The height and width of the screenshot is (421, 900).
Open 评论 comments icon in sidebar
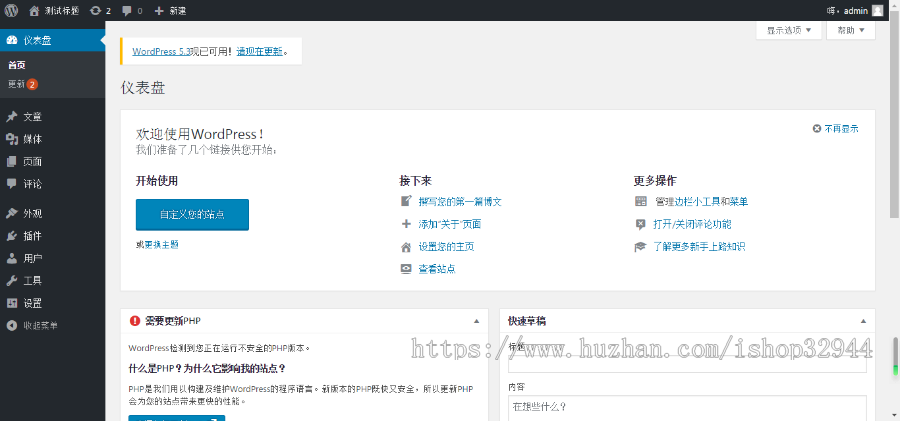click(x=11, y=184)
